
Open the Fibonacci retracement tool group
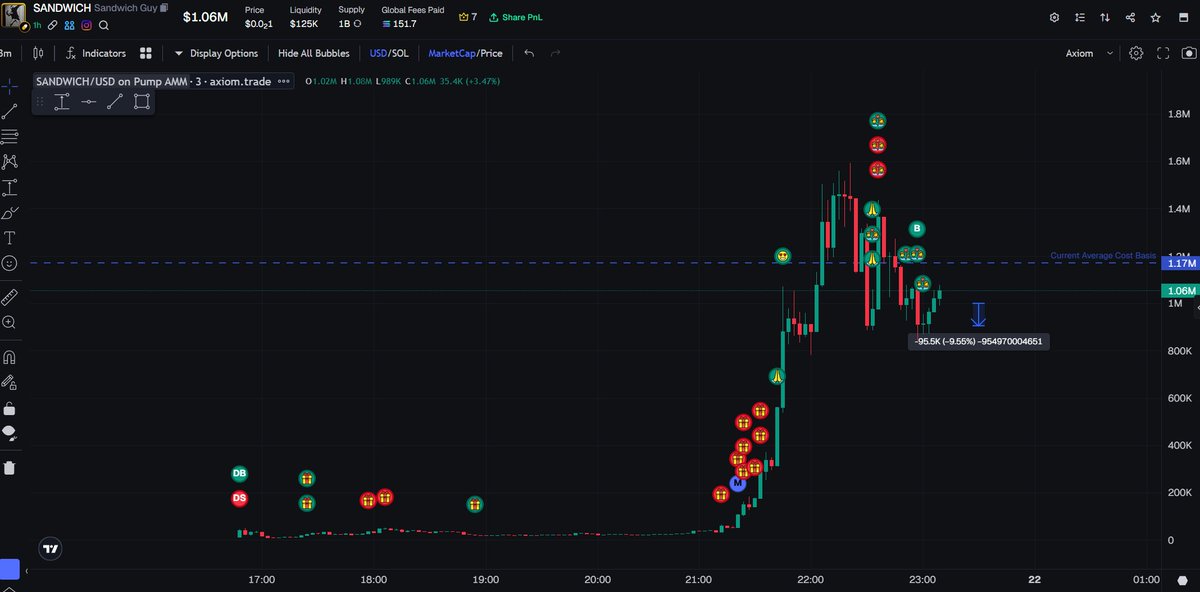click(10, 136)
